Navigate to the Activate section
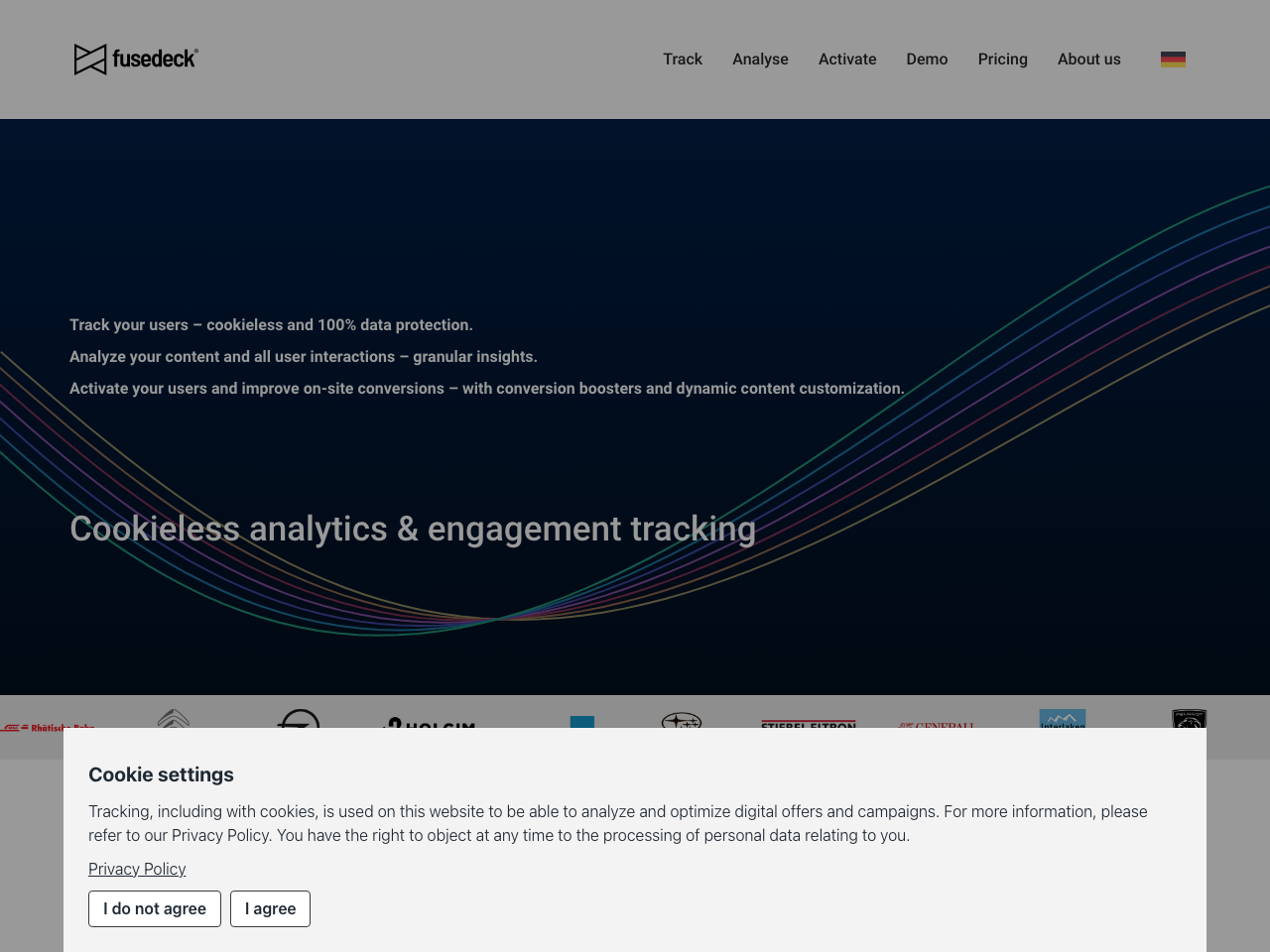The width and height of the screenshot is (1270, 952). [x=847, y=59]
